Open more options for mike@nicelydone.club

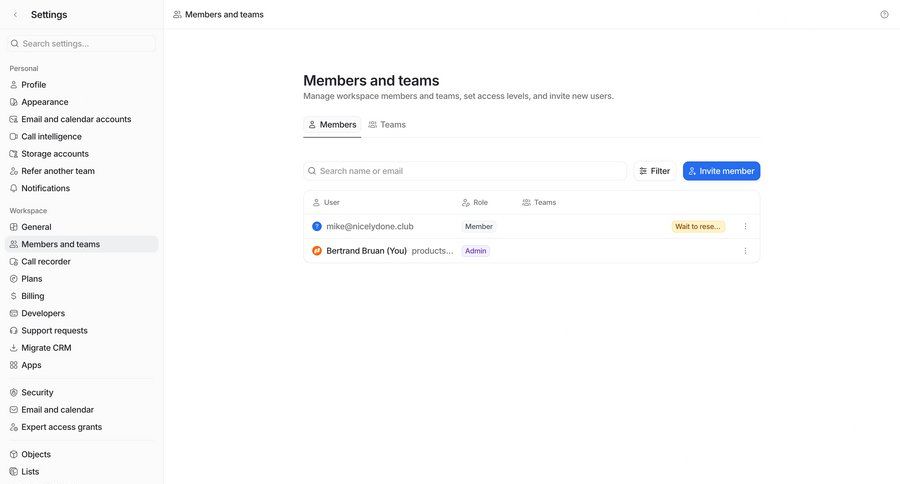point(745,227)
